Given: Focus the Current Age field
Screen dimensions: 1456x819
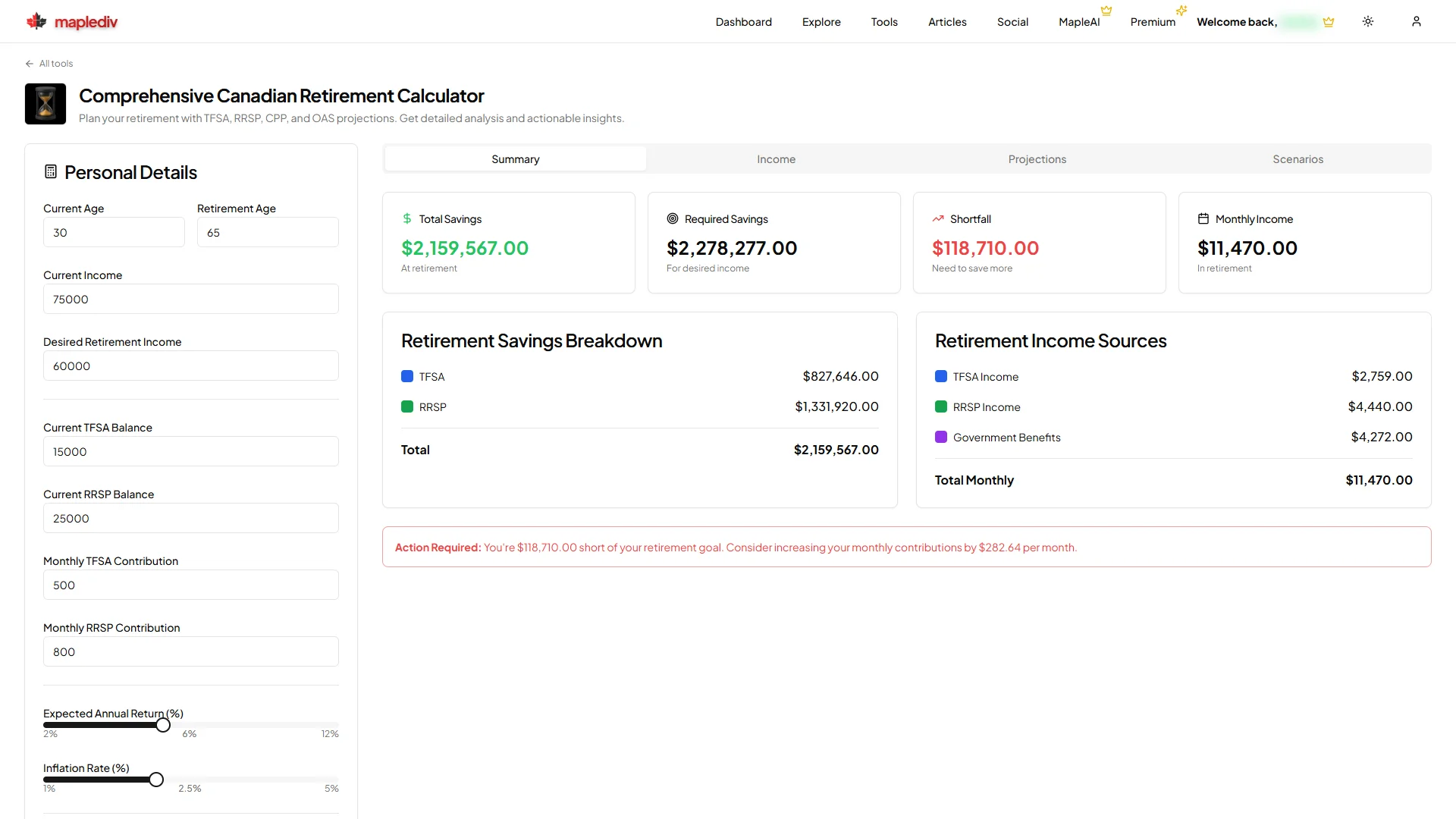Looking at the screenshot, I should tap(114, 232).
